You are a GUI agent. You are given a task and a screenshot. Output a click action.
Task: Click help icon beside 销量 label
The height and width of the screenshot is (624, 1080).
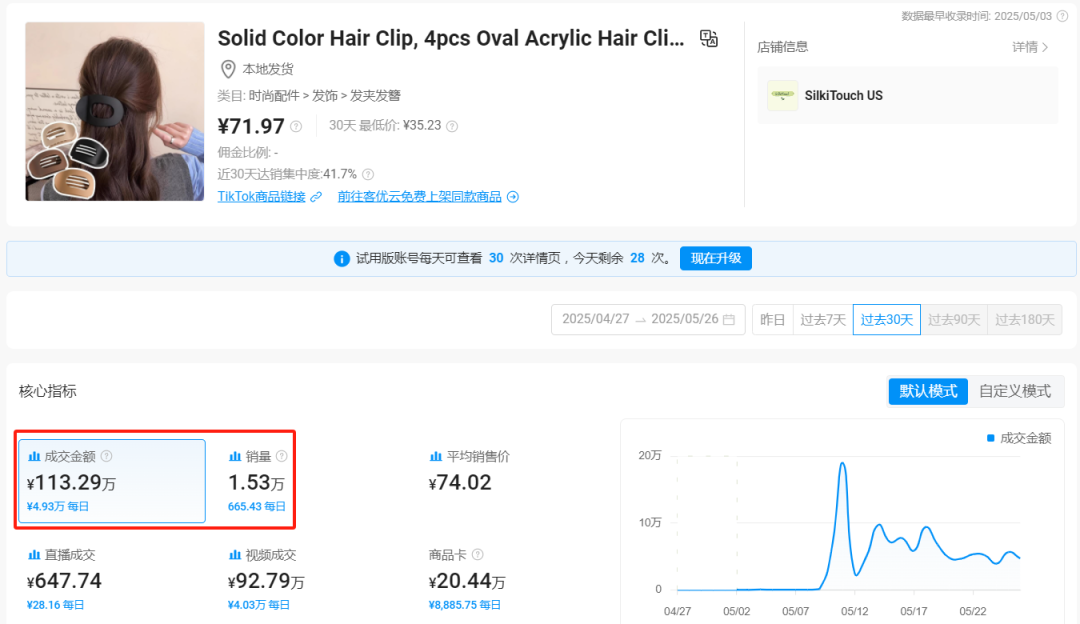[281, 456]
